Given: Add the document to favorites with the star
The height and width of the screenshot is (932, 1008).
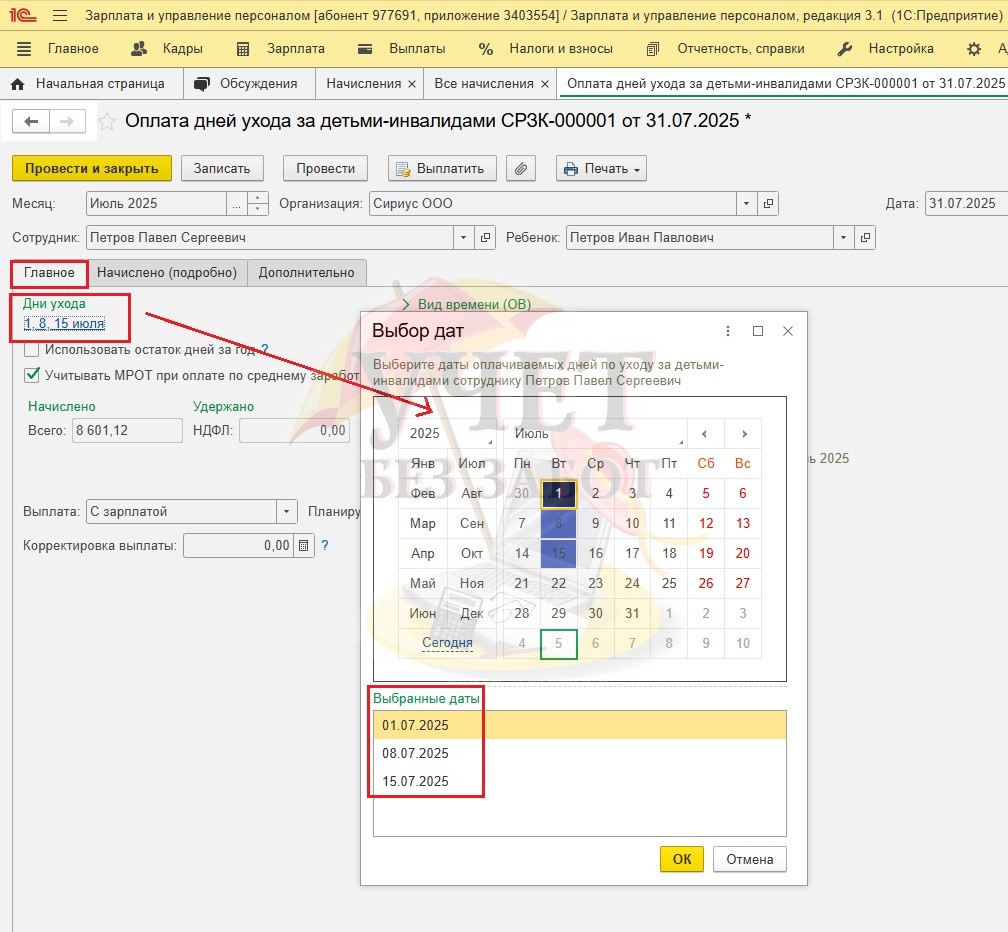Looking at the screenshot, I should pyautogui.click(x=107, y=121).
